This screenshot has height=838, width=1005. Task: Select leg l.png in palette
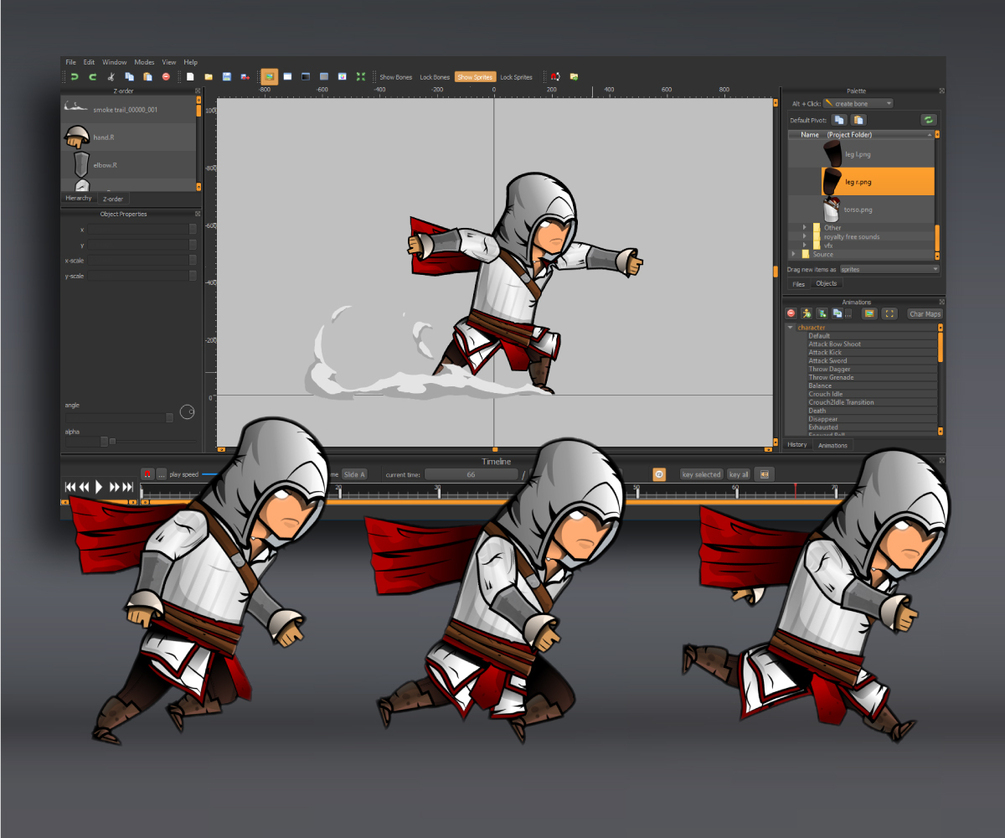861,154
